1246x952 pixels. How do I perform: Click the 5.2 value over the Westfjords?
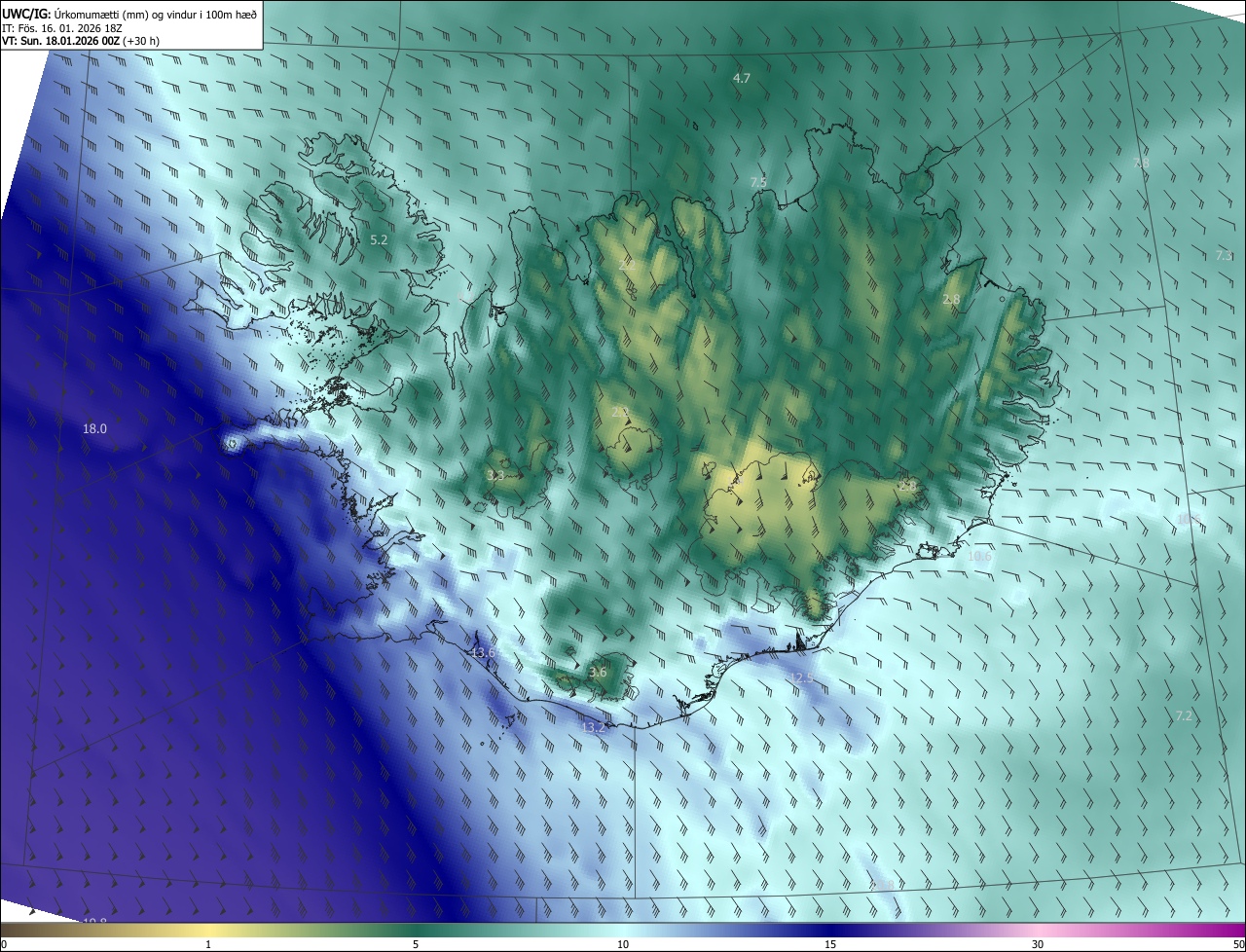(x=379, y=239)
